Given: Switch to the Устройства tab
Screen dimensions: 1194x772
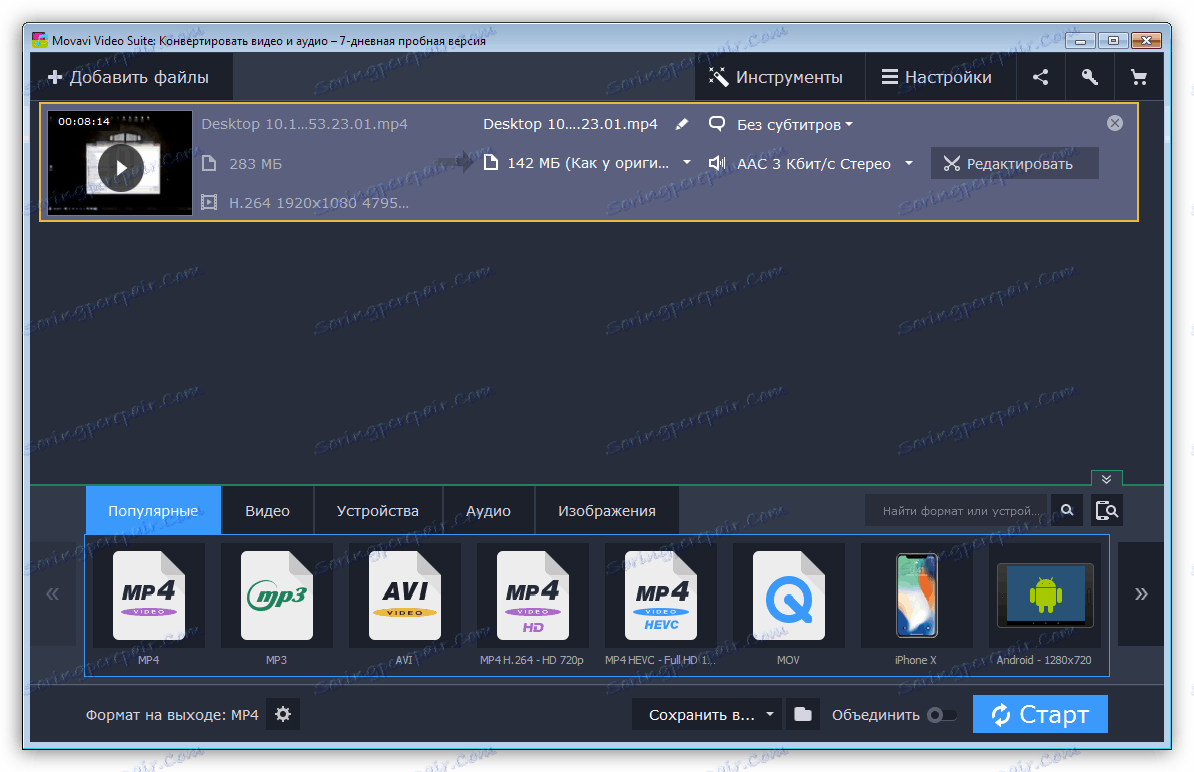Looking at the screenshot, I should pyautogui.click(x=378, y=510).
